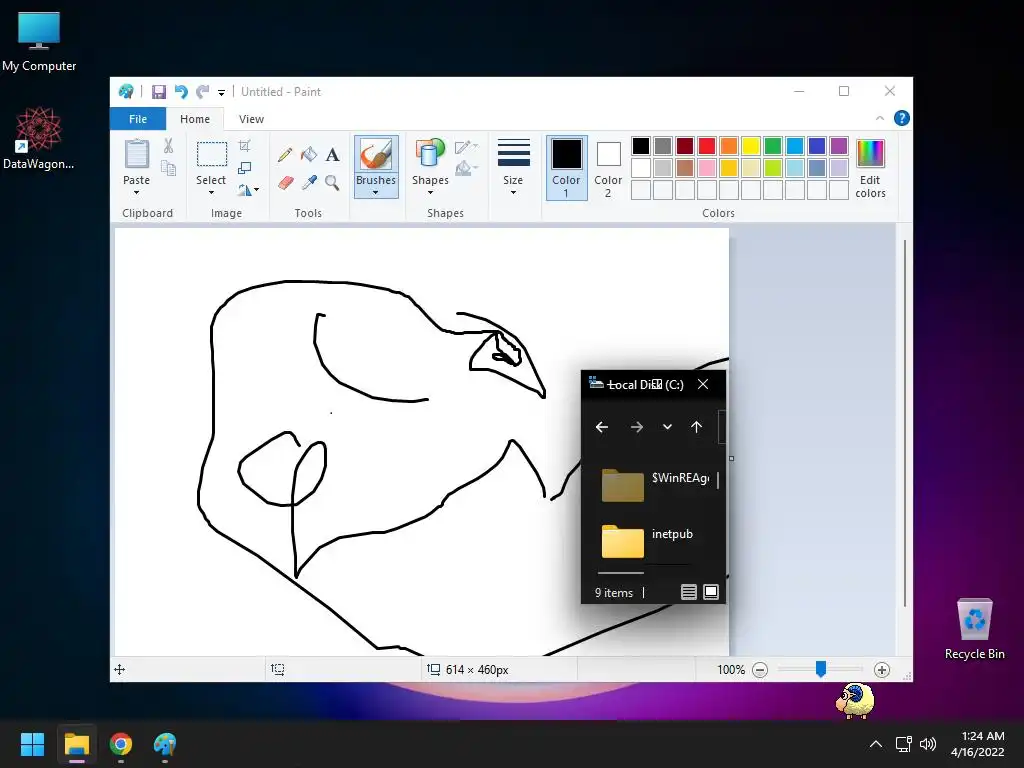The height and width of the screenshot is (768, 1024).
Task: Click the Edit colors rainbow icon
Action: click(x=871, y=154)
